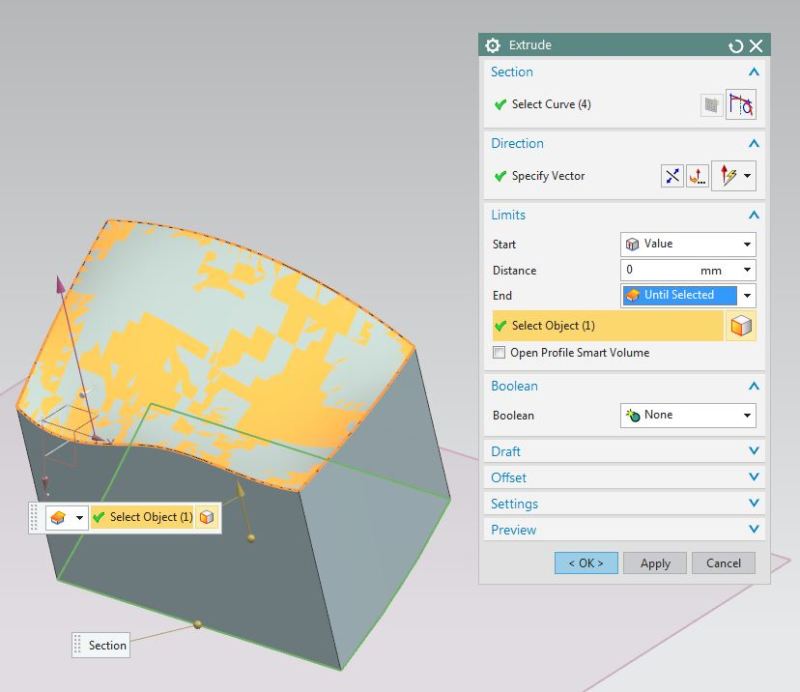Click the cube icon in the floating Select Object bar
Screen dimensions: 800x692
pyautogui.click(x=207, y=517)
